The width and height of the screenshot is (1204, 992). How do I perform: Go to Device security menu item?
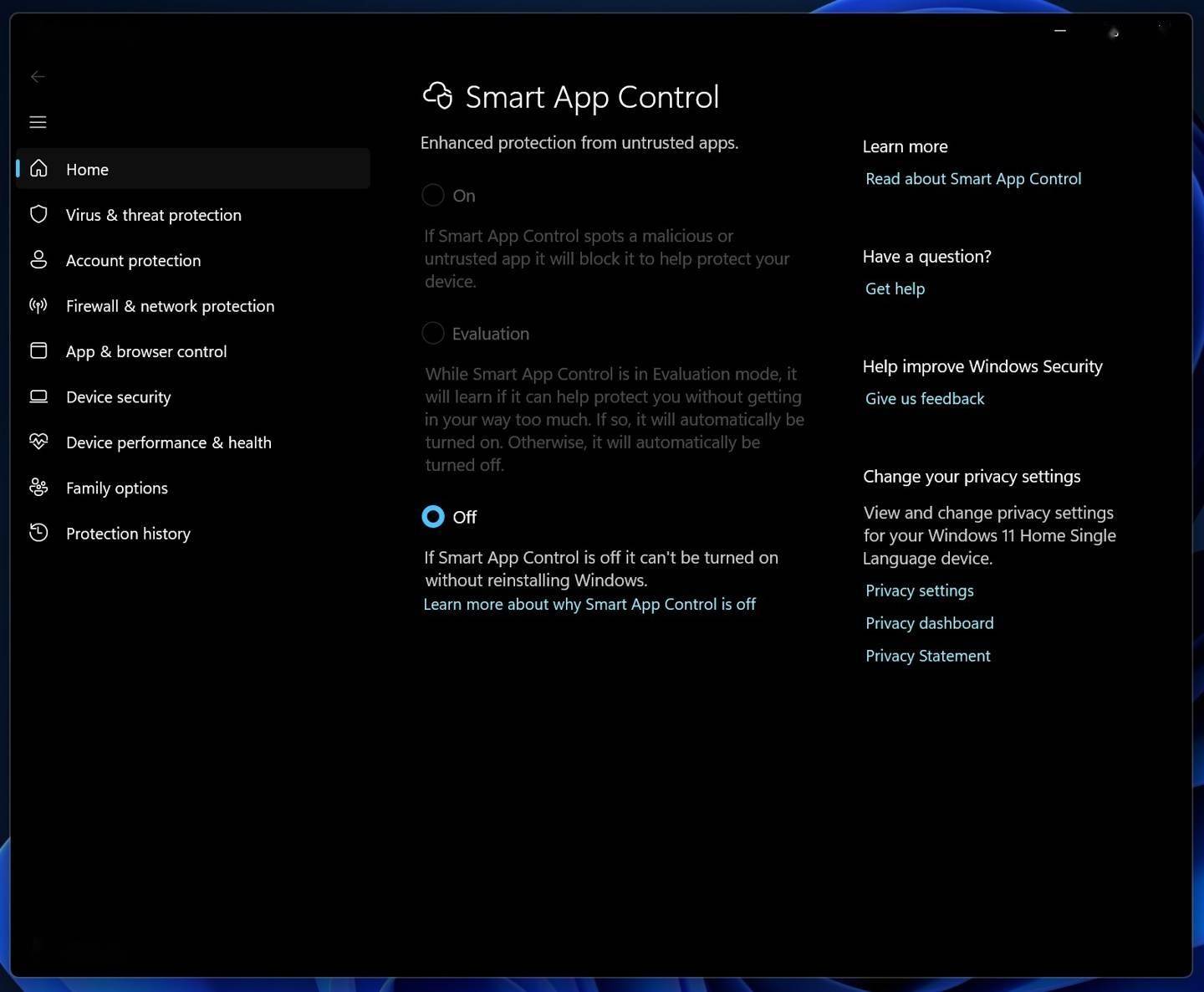click(x=119, y=397)
